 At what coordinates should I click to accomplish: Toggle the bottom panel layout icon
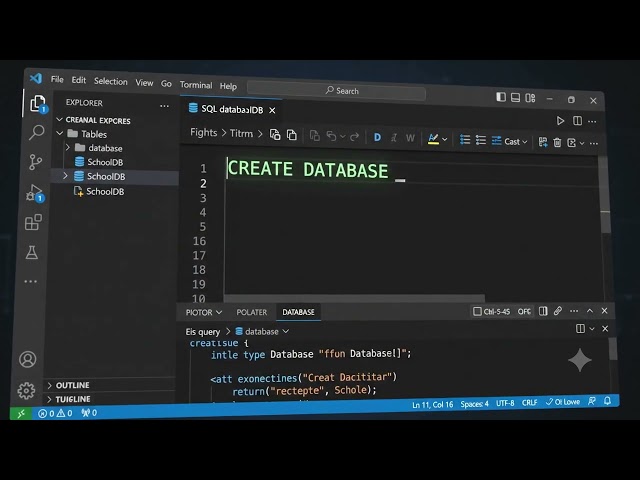pyautogui.click(x=516, y=98)
